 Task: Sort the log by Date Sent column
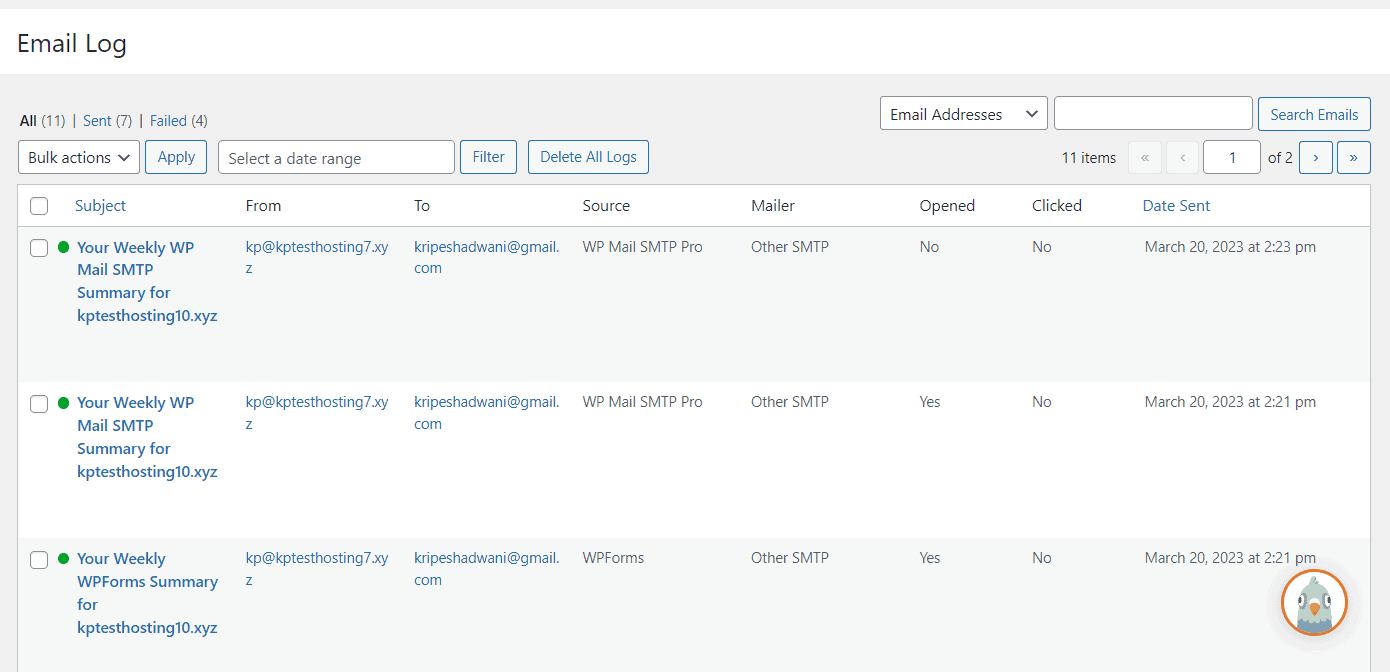1176,206
